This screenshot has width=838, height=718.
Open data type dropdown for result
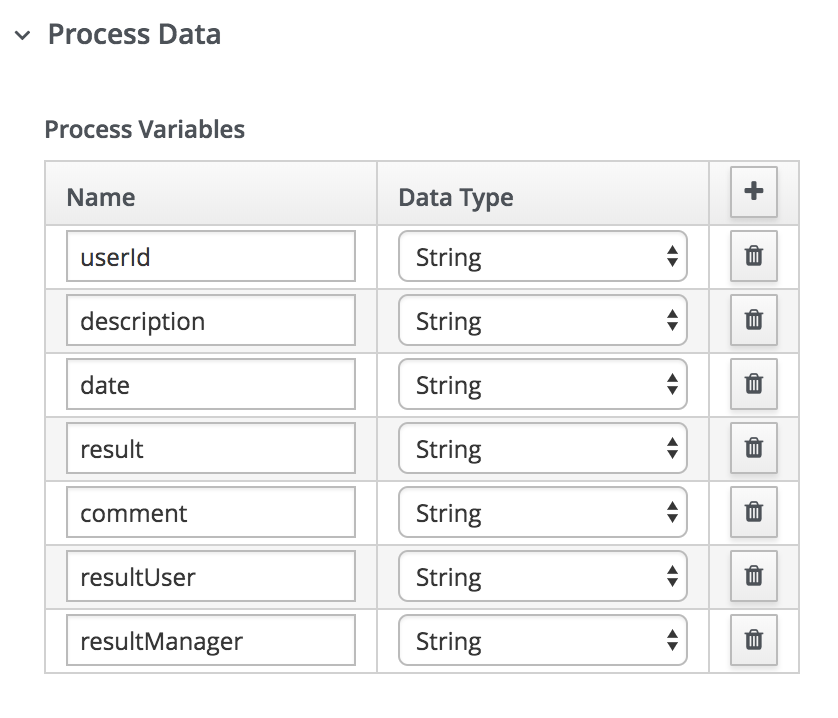(542, 449)
